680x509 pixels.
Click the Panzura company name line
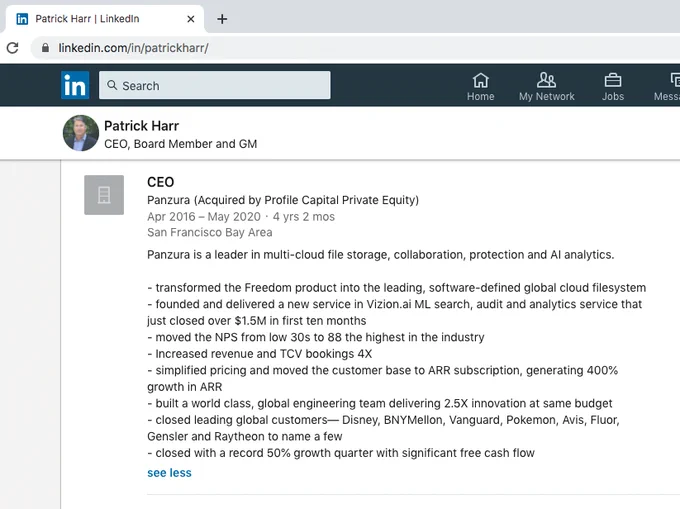pos(283,200)
